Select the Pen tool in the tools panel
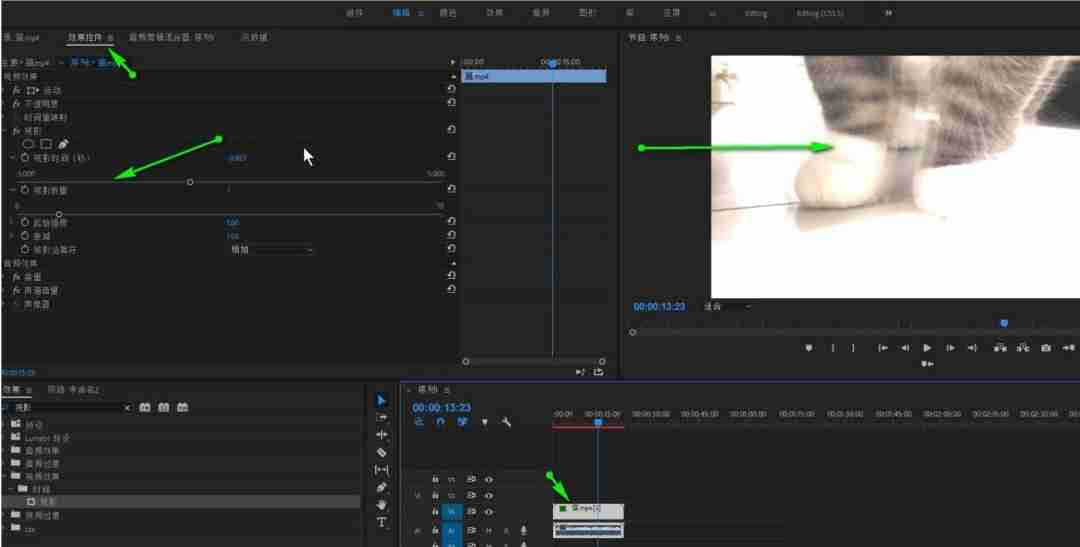 pos(382,487)
